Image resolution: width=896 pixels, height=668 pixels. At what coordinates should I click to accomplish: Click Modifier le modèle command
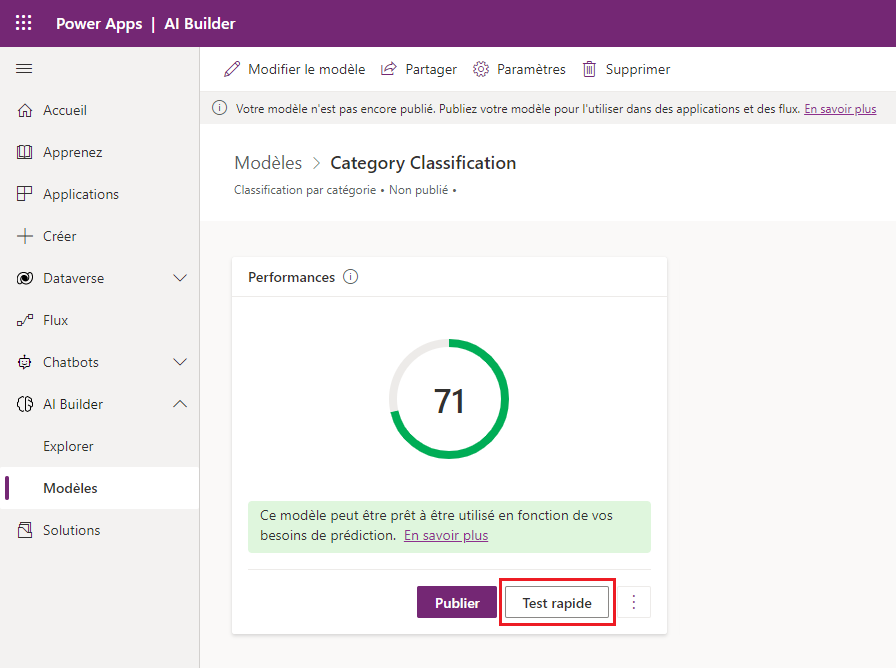294,69
